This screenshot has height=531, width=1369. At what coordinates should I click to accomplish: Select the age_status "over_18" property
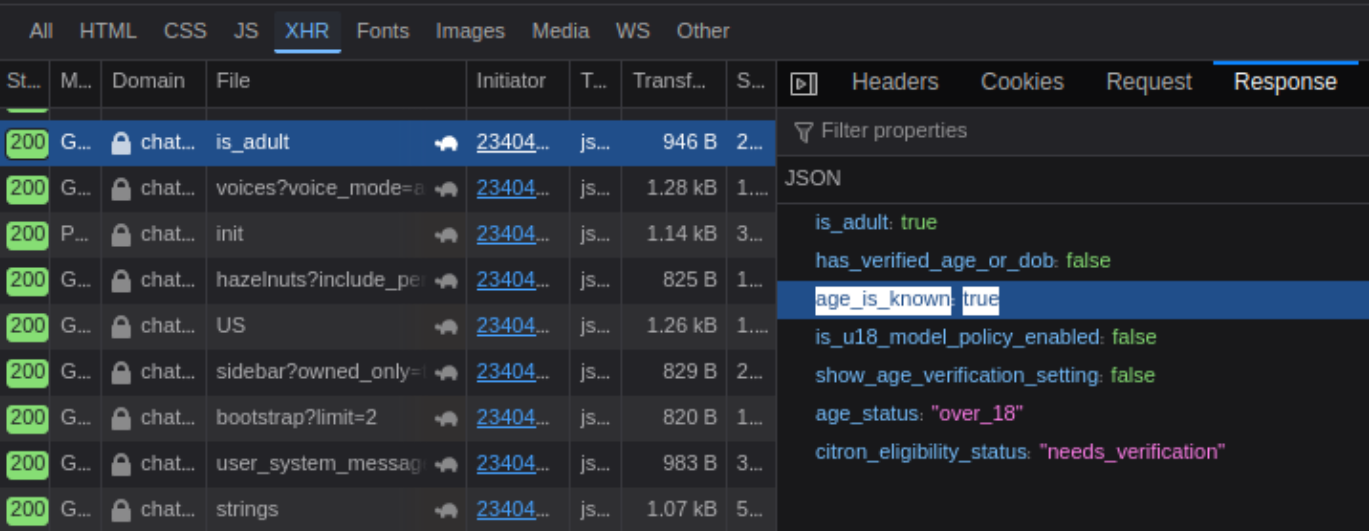(x=1073, y=413)
